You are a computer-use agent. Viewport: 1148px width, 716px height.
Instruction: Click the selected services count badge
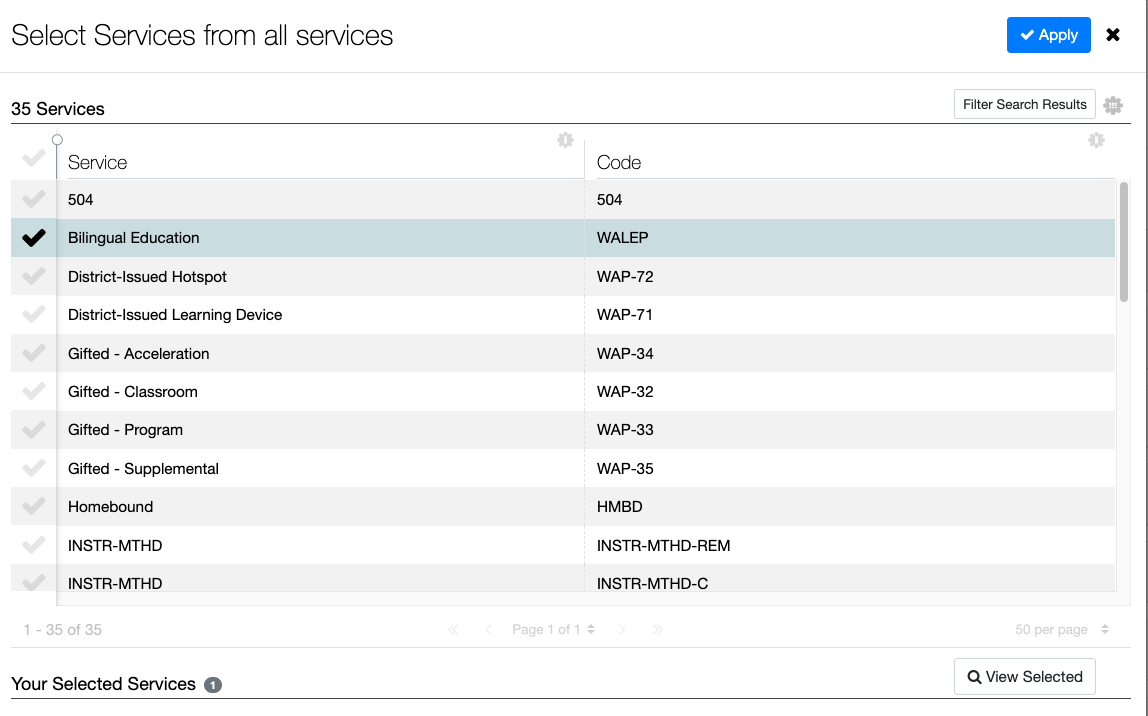point(213,685)
